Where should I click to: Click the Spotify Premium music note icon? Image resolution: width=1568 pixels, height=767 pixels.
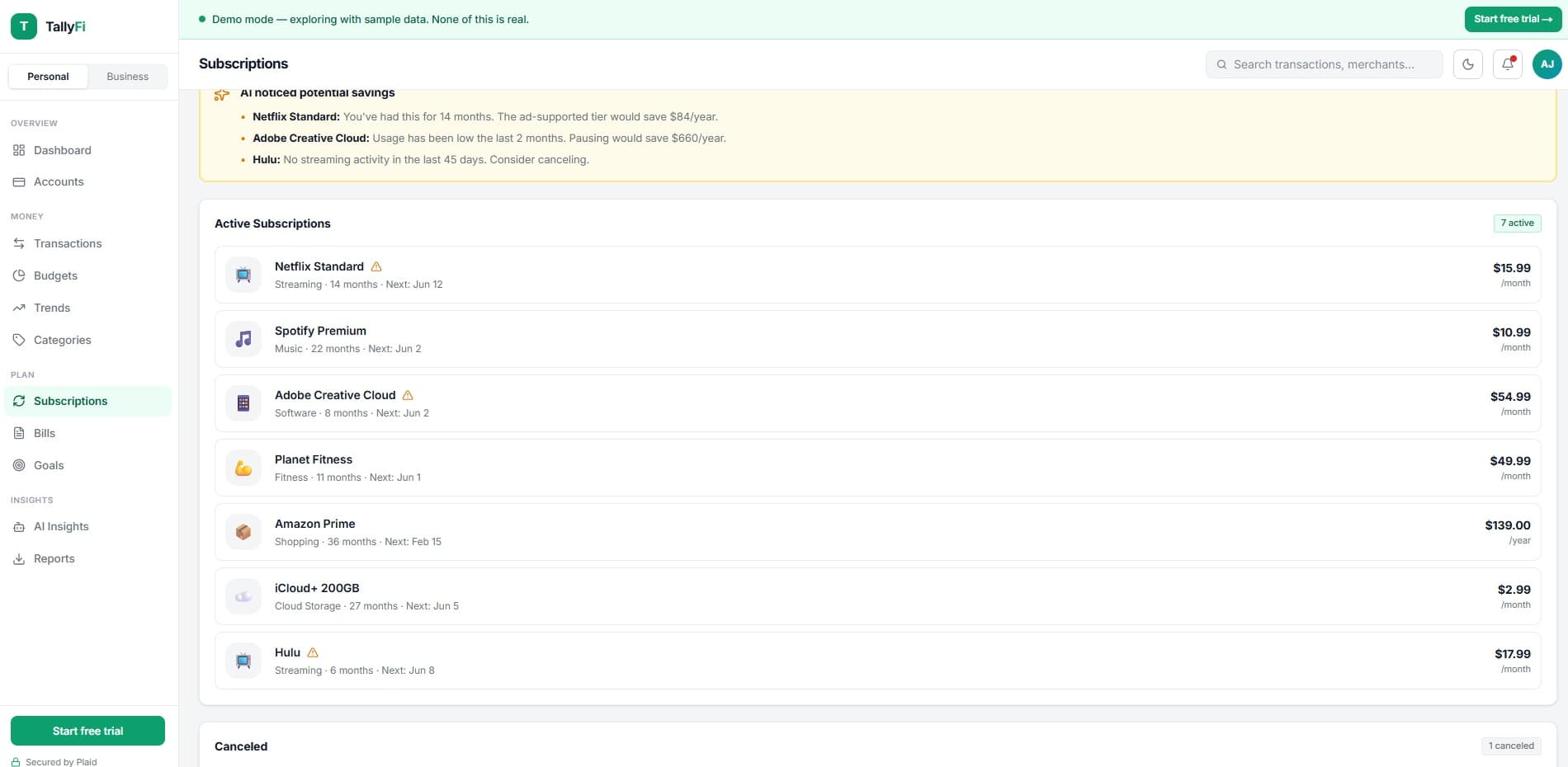click(x=243, y=339)
